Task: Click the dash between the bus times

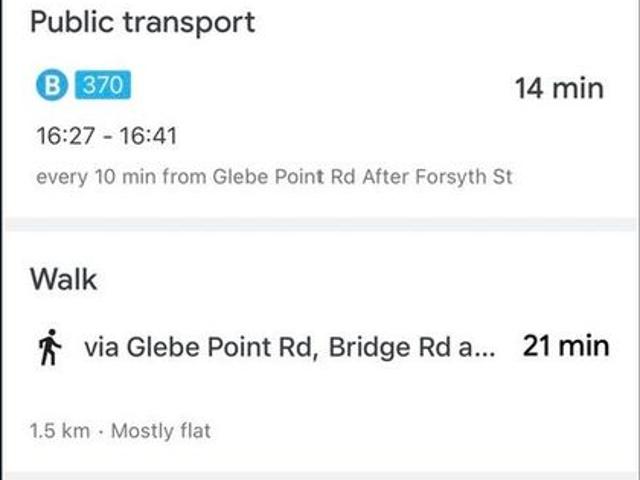Action: (106, 136)
